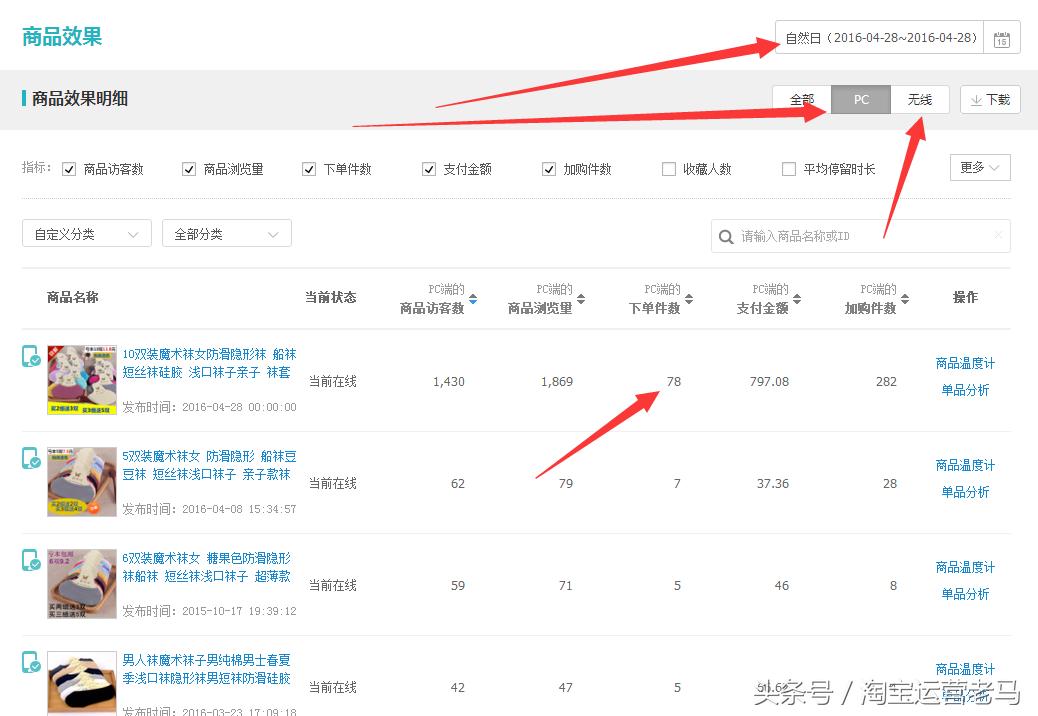The image size is (1038, 716).
Task: Click the phone icon next to 5双装魔术袜 product
Action: point(31,460)
